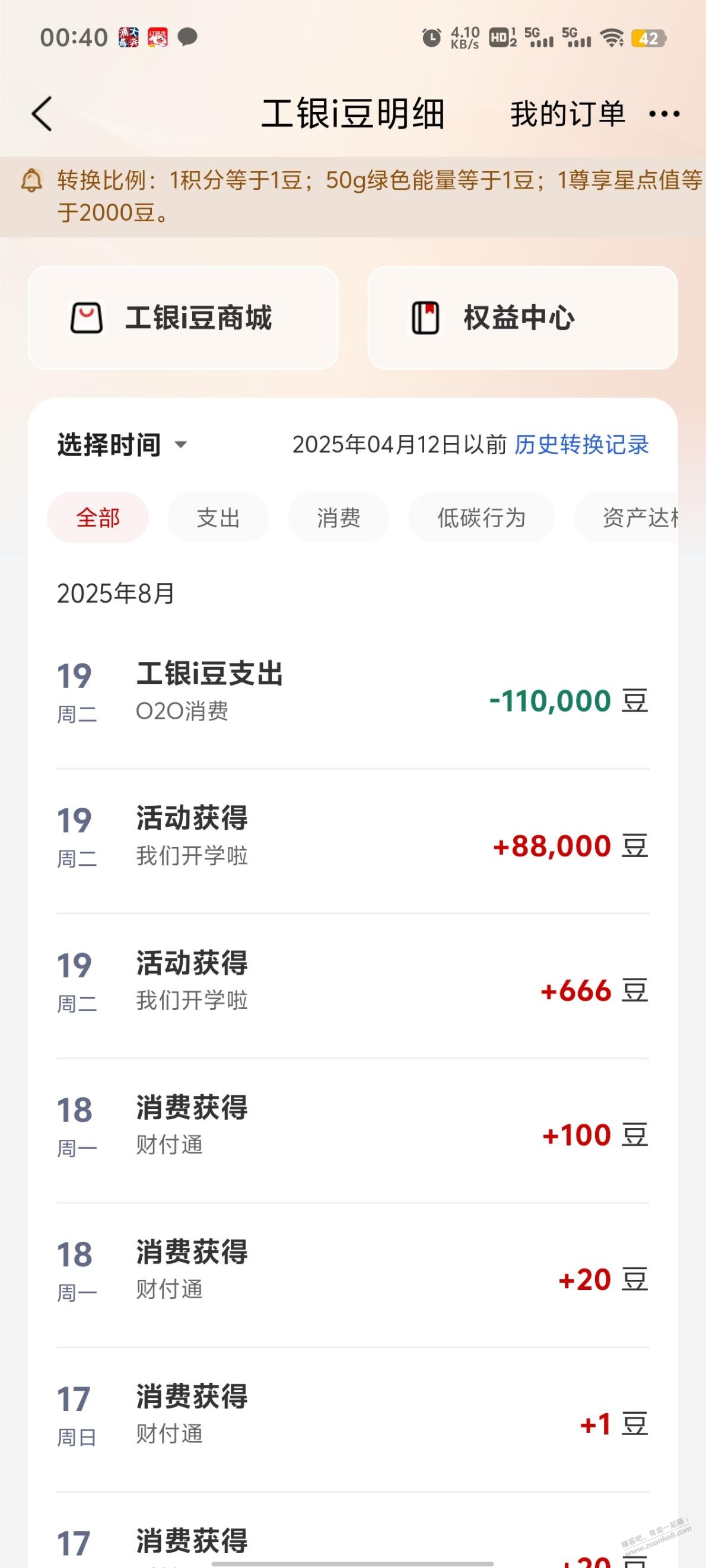Tap the bookmark icon of 权益中心

(425, 318)
